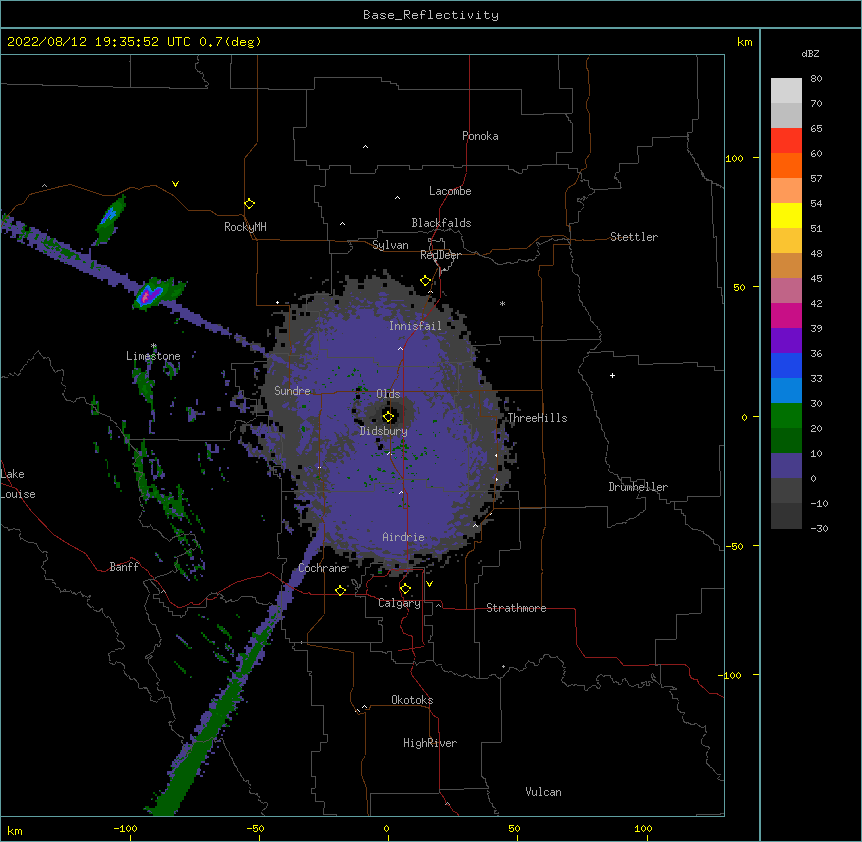Select the RockyMH label
Image resolution: width=862 pixels, height=842 pixels.
click(245, 227)
